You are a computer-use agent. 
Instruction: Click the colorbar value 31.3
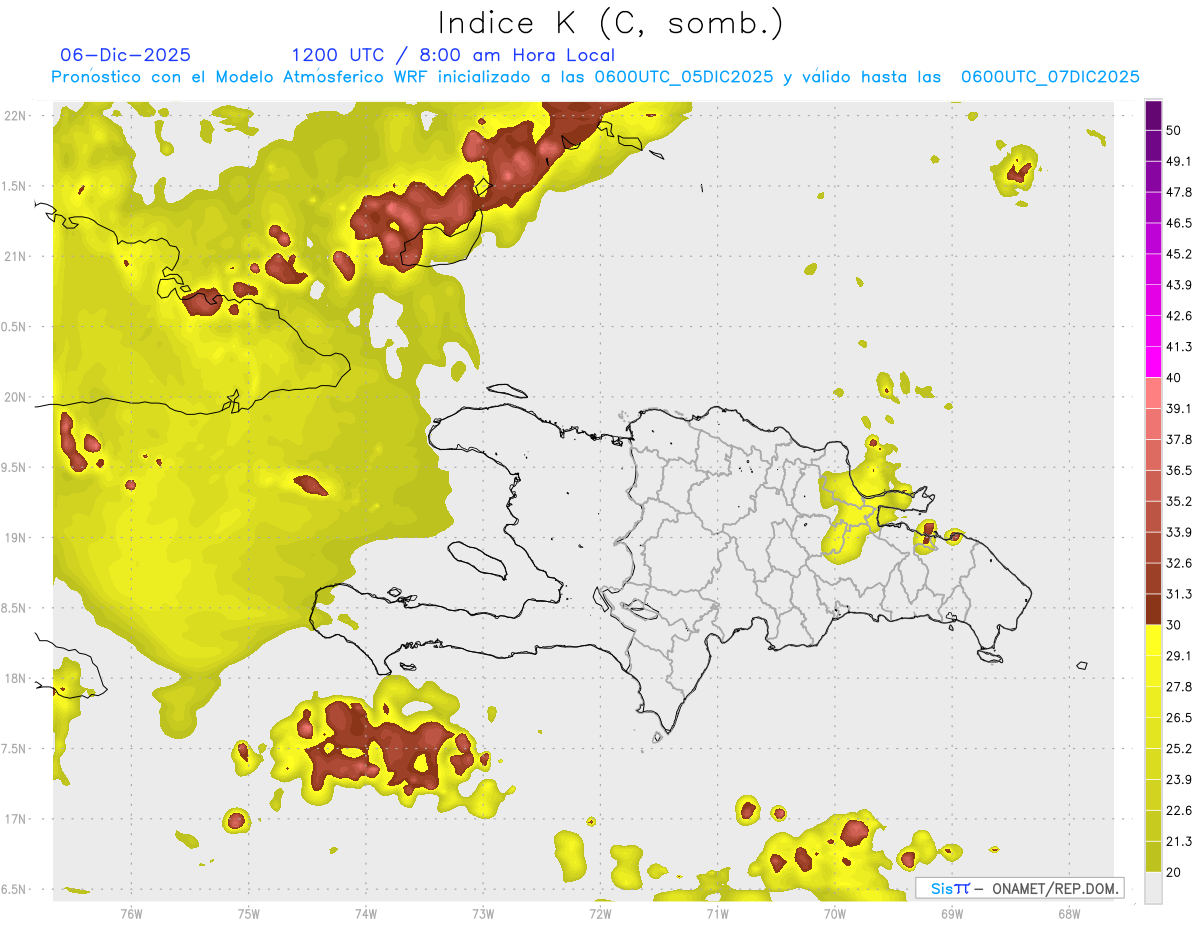coord(1179,594)
